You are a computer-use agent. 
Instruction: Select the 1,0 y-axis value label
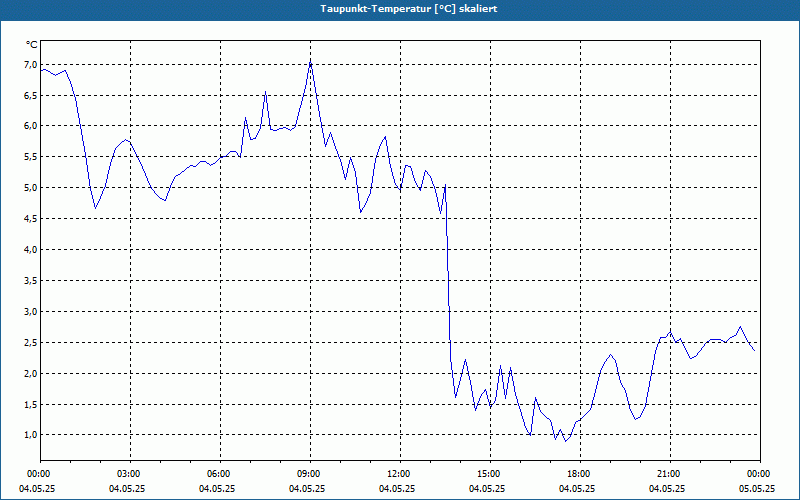30,435
